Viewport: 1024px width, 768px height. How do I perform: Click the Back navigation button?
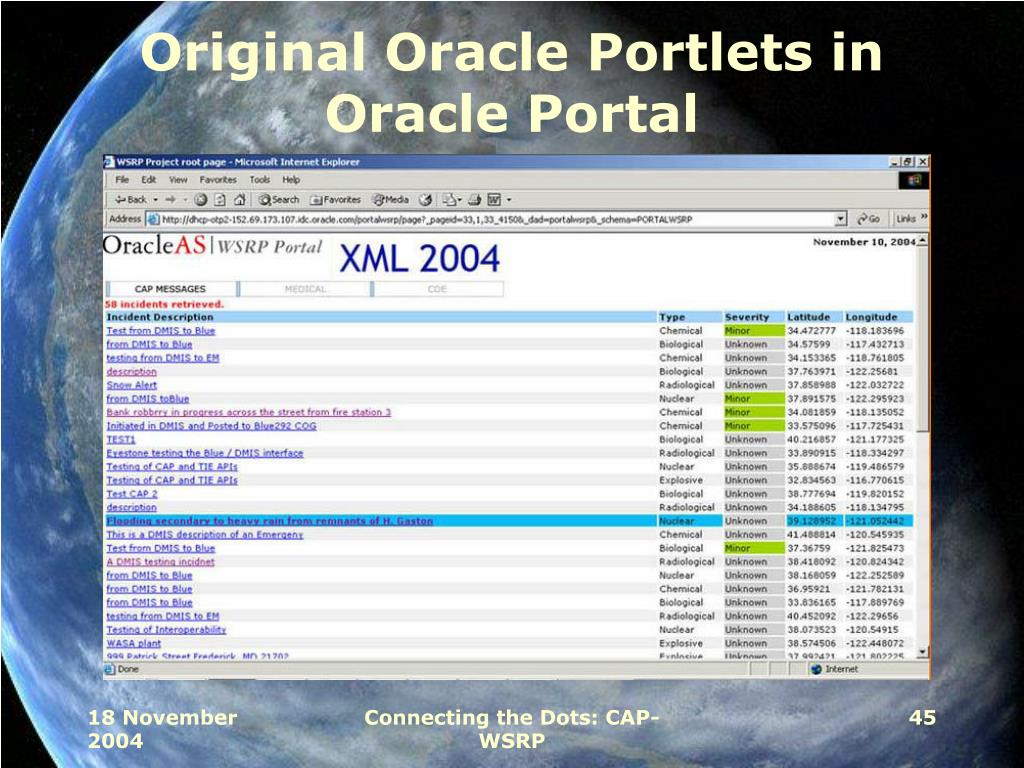pyautogui.click(x=131, y=200)
